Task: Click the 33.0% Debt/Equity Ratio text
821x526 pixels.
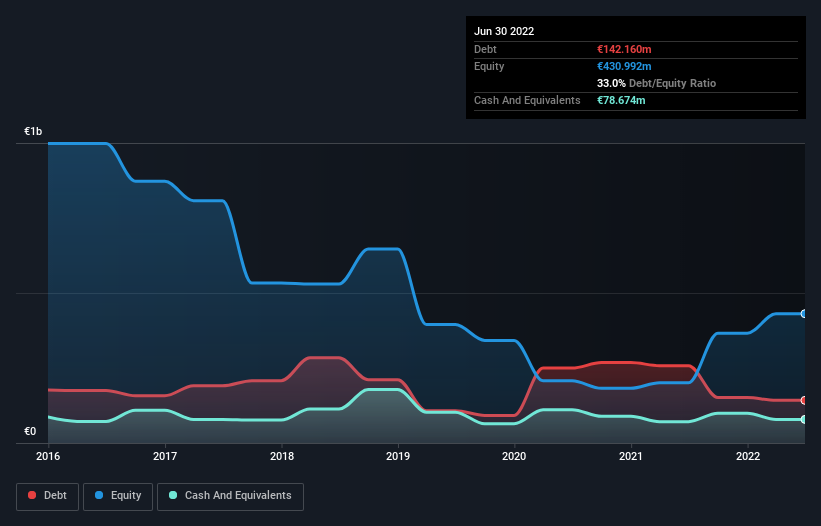Action: tap(657, 83)
